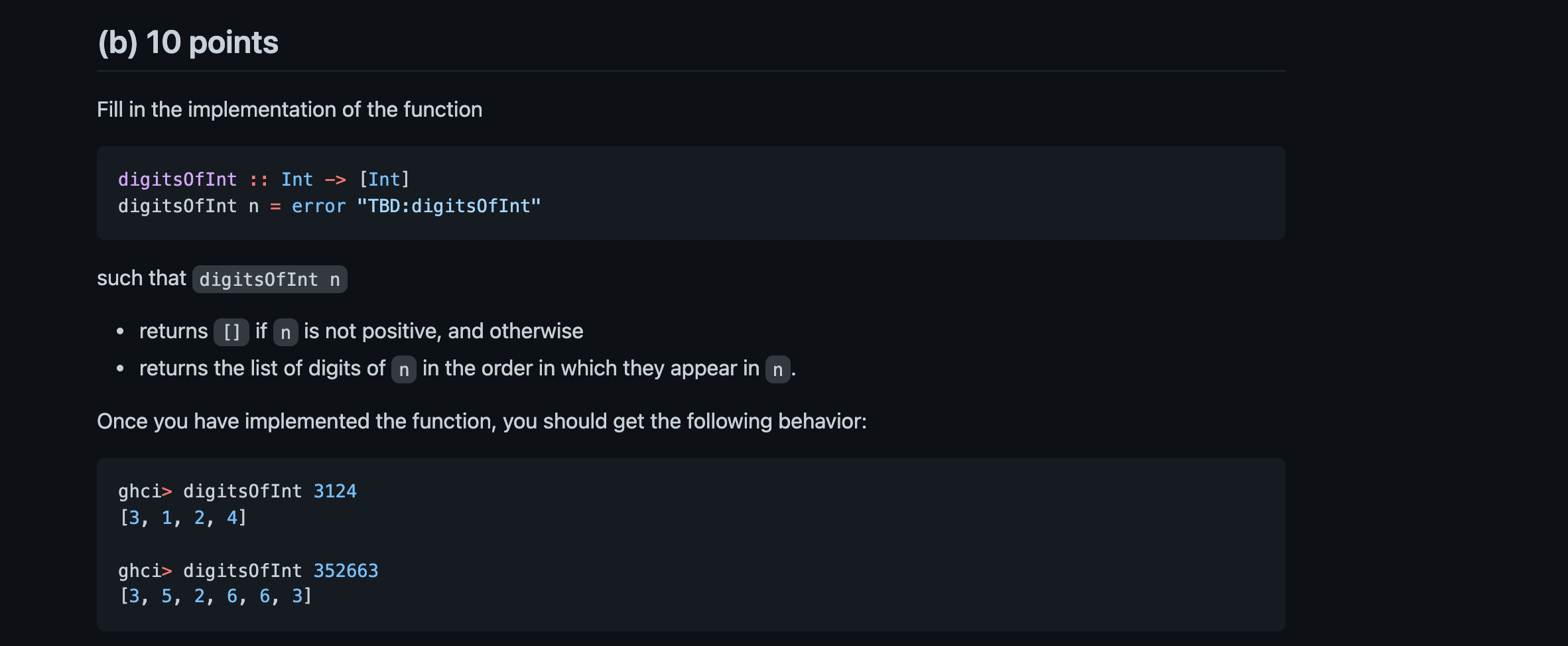Click the 'is not positive, and otherwise' text
The width and height of the screenshot is (1568, 646).
444,331
